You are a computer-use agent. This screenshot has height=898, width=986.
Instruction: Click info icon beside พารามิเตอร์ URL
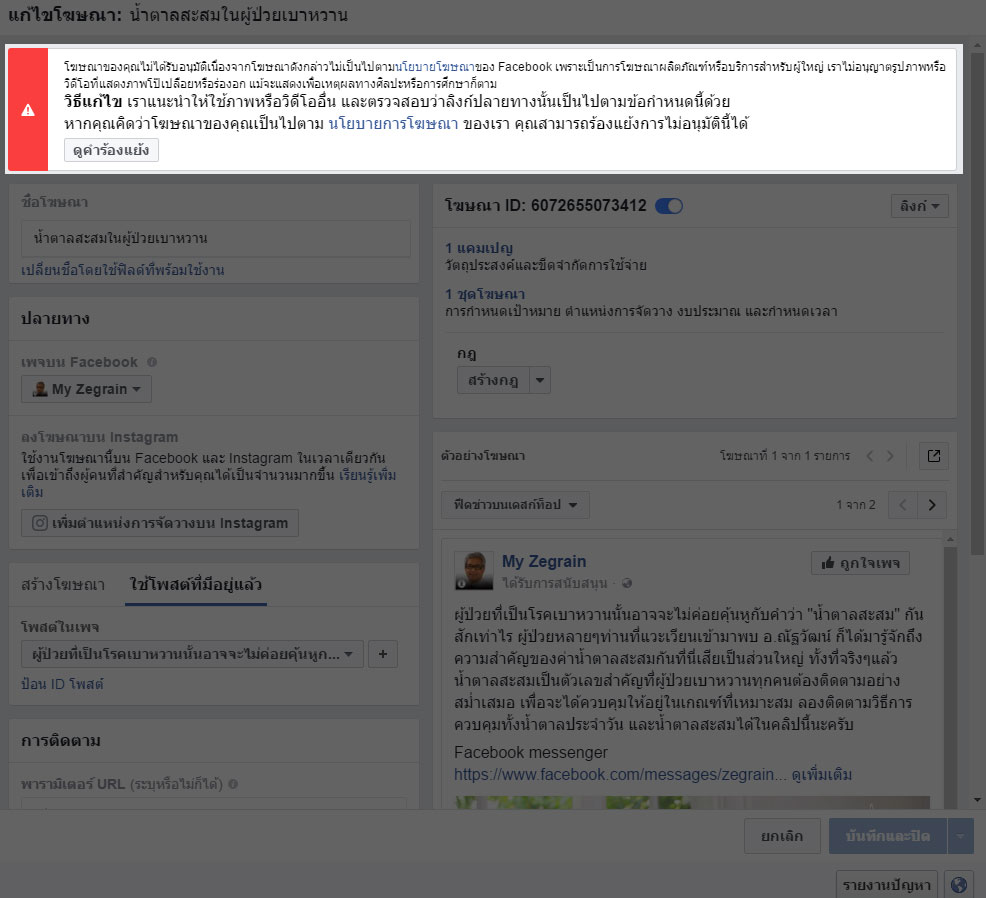pos(233,784)
